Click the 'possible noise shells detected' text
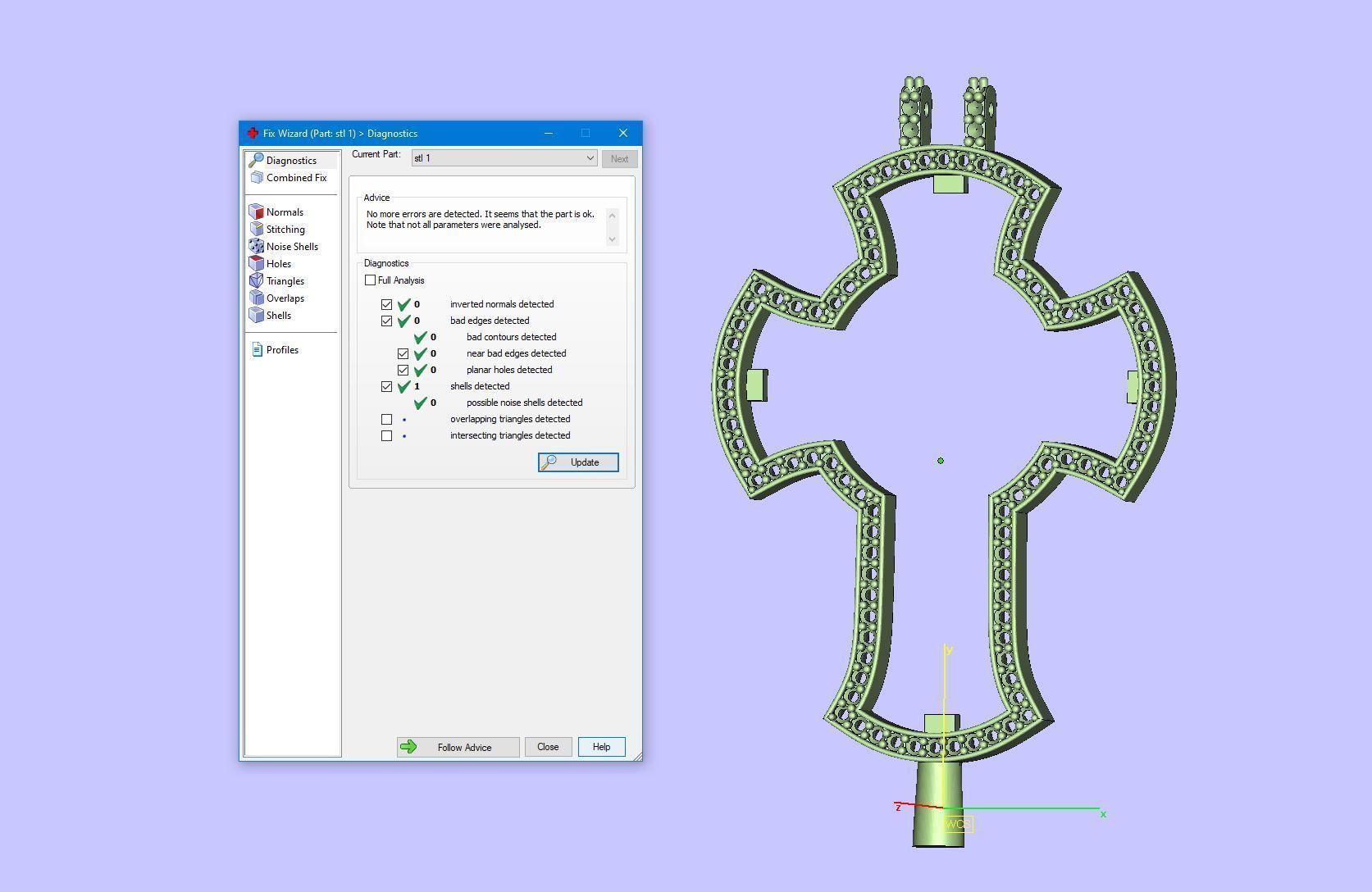Screen dimensions: 1372x892 click(x=525, y=403)
